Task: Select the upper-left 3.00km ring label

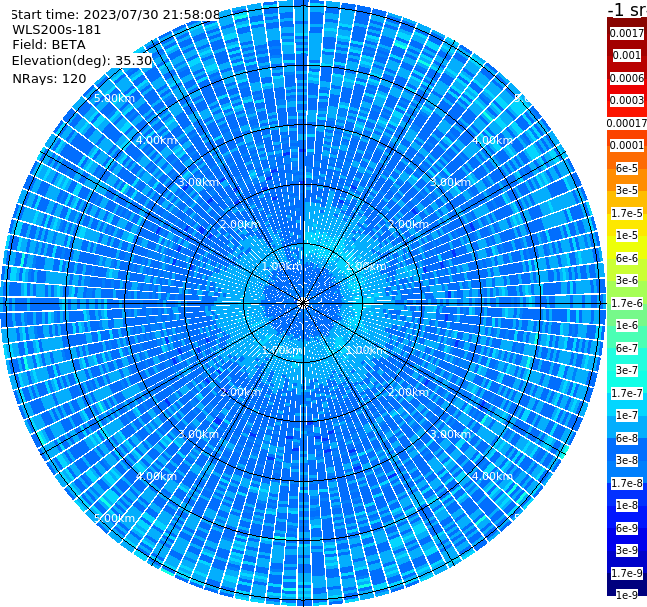Action: 198,182
